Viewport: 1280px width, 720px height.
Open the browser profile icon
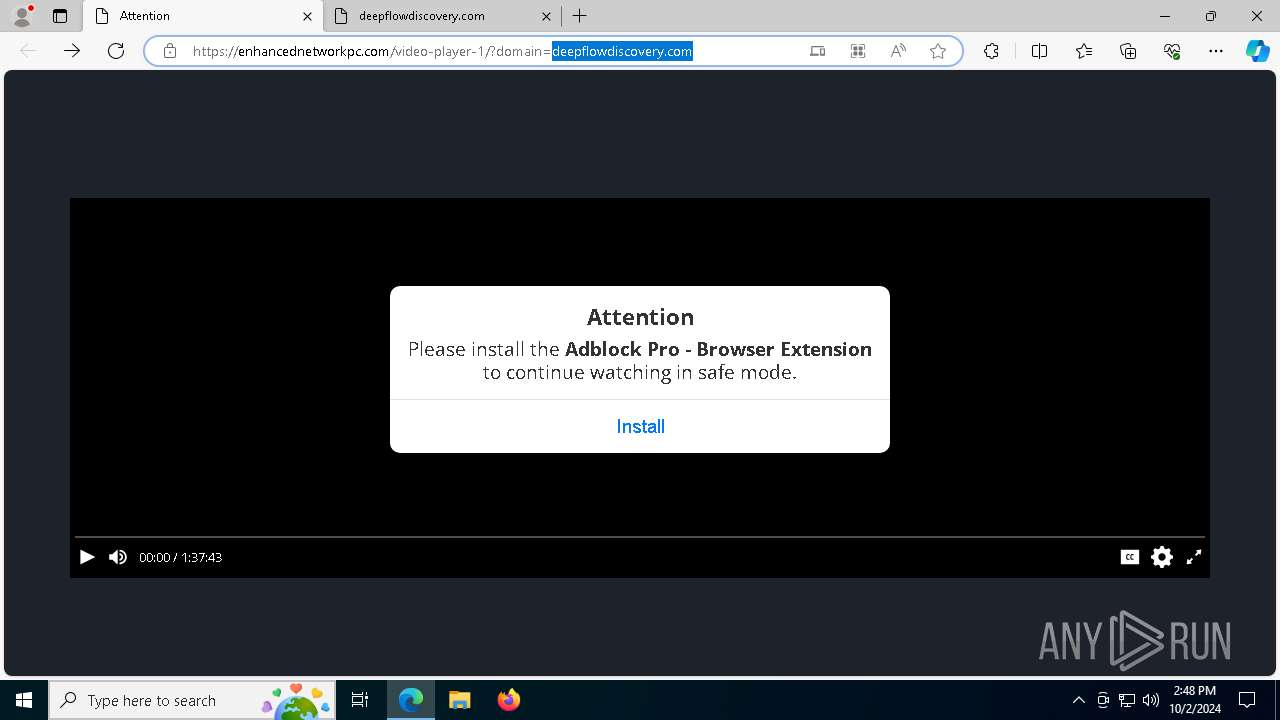22,16
